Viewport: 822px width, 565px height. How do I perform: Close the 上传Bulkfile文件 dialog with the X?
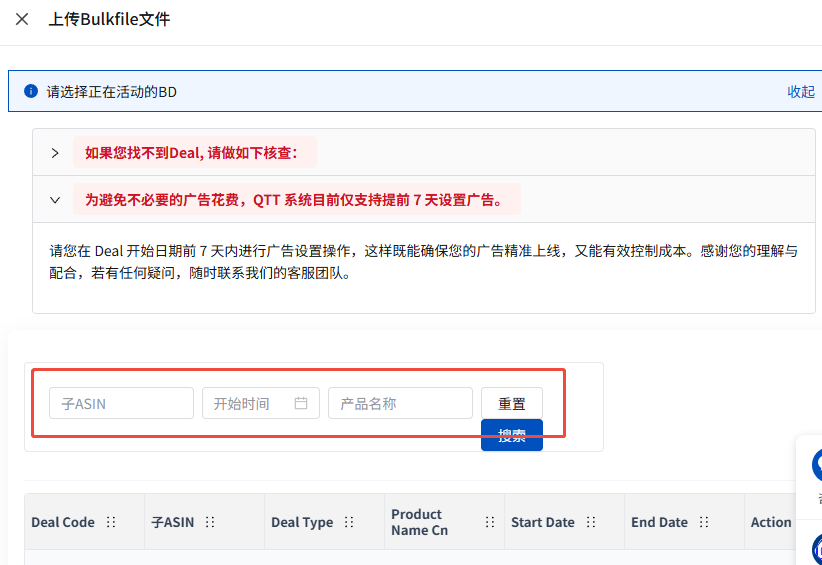(x=22, y=19)
